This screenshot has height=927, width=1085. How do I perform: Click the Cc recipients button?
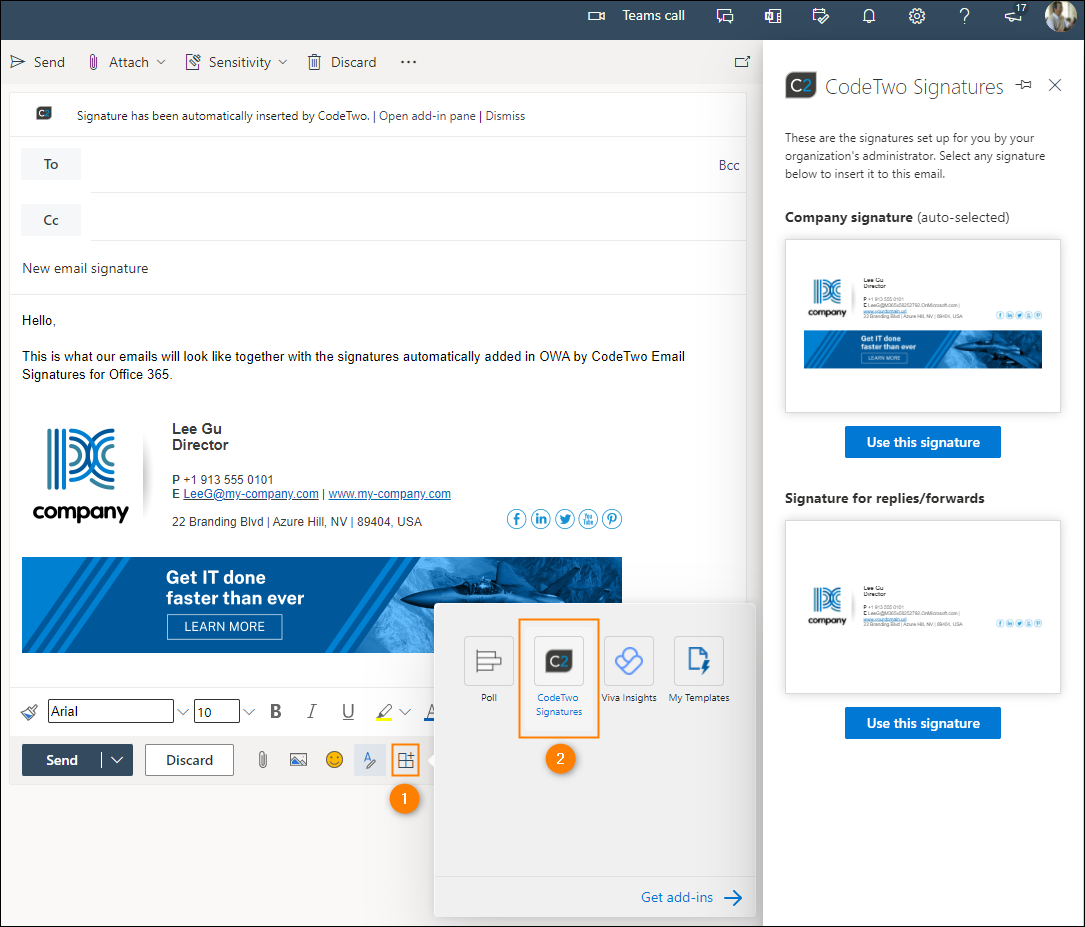pos(51,220)
